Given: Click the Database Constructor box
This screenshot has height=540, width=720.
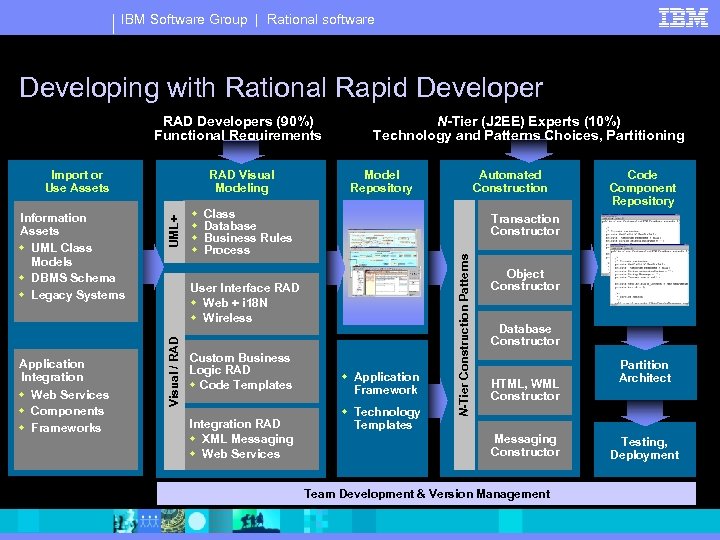Looking at the screenshot, I should click(x=525, y=335).
